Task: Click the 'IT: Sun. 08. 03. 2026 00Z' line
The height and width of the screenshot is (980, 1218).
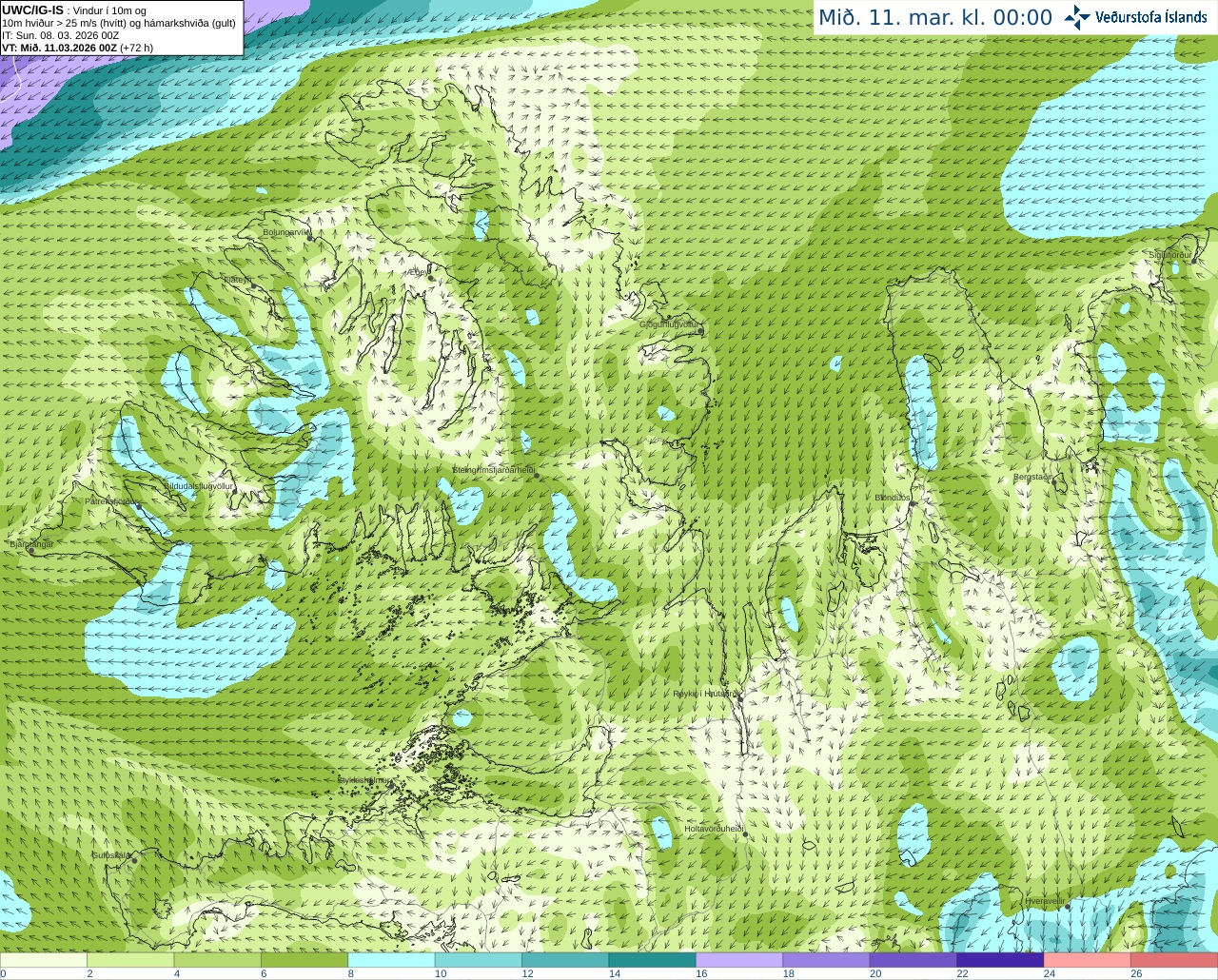Action: coord(61,35)
